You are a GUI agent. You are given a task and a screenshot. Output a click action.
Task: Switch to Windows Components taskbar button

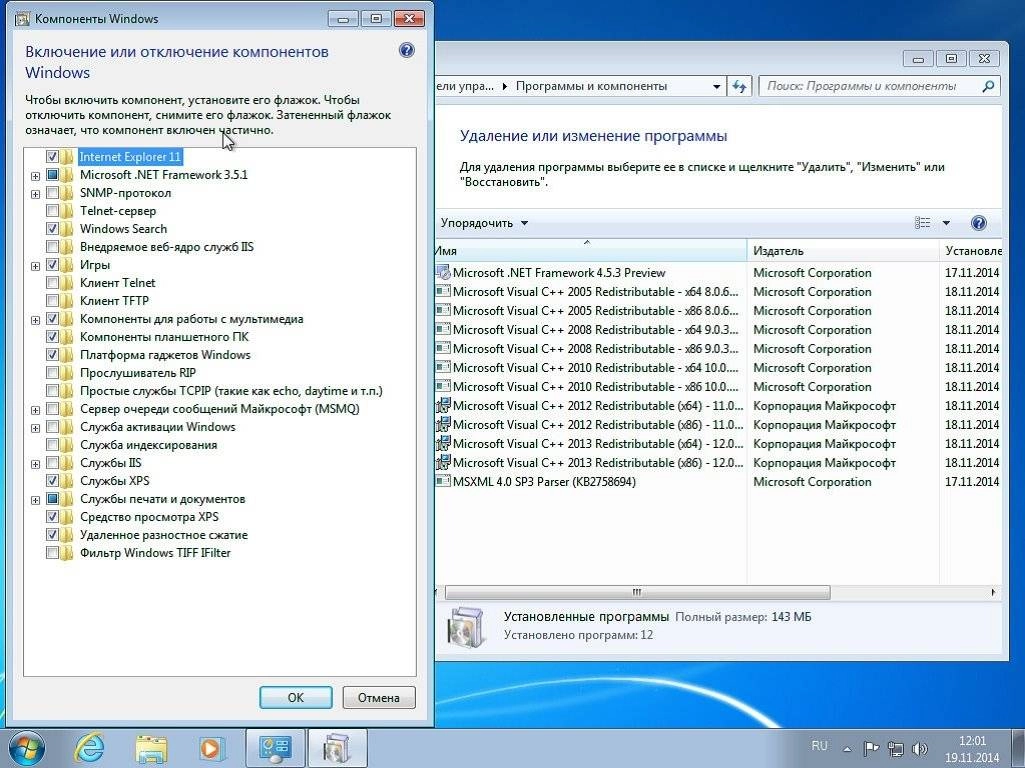337,748
